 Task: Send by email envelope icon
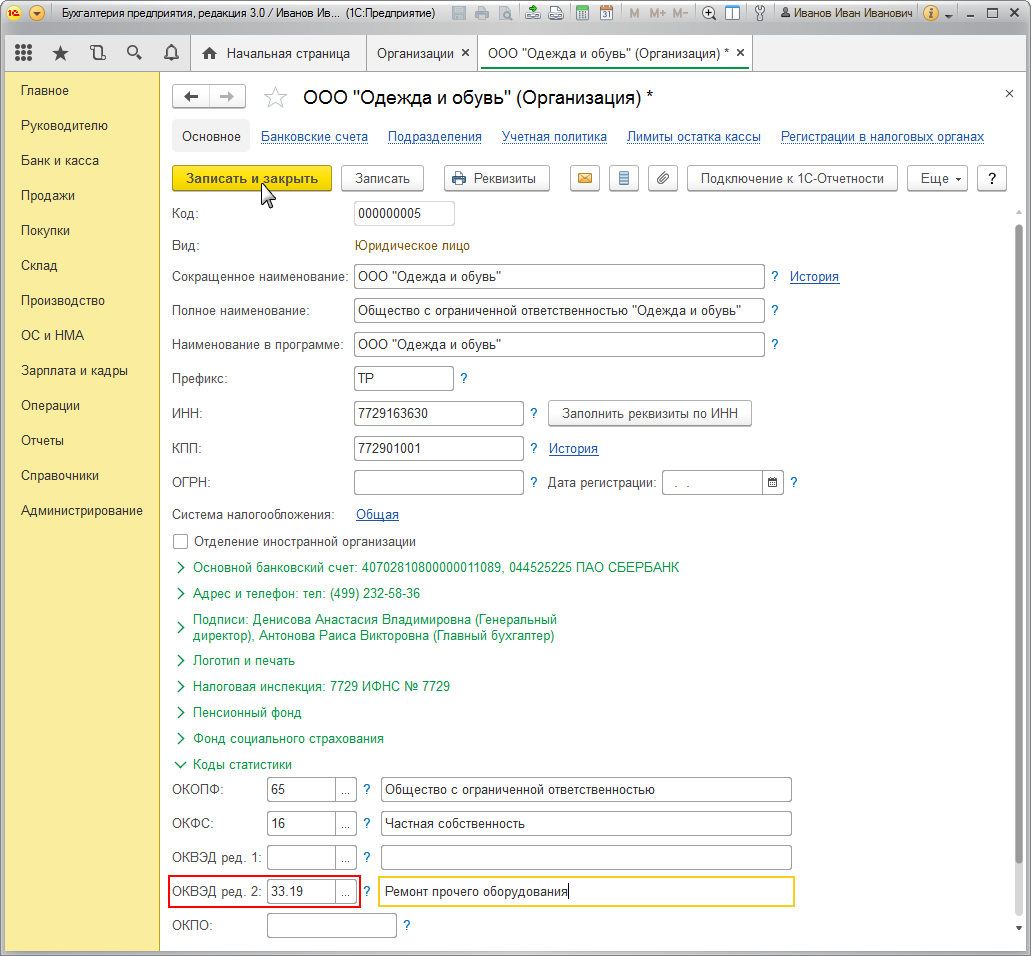585,178
